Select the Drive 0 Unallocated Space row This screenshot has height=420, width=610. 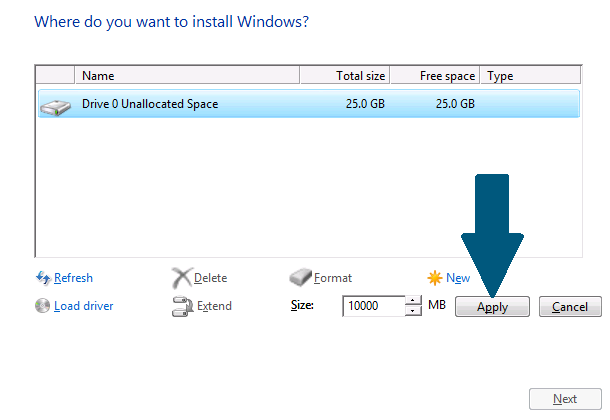pyautogui.click(x=309, y=103)
